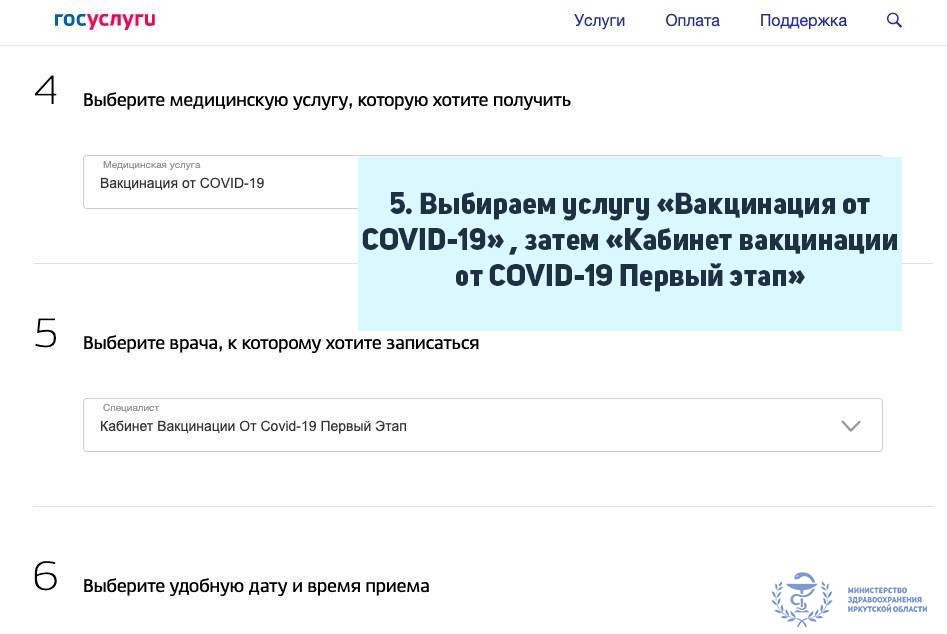Screen dimensions: 947x634
Task: Open the Поддержка navigation link
Action: click(x=802, y=20)
